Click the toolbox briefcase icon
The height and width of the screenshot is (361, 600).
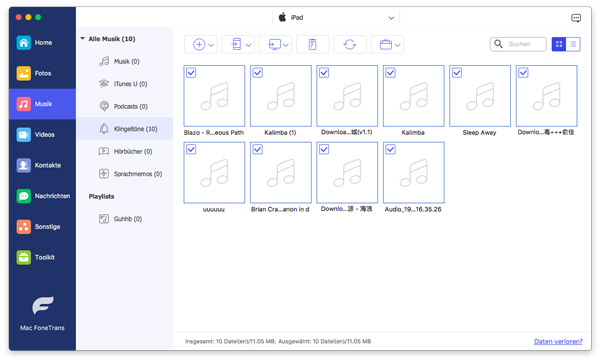click(x=386, y=45)
